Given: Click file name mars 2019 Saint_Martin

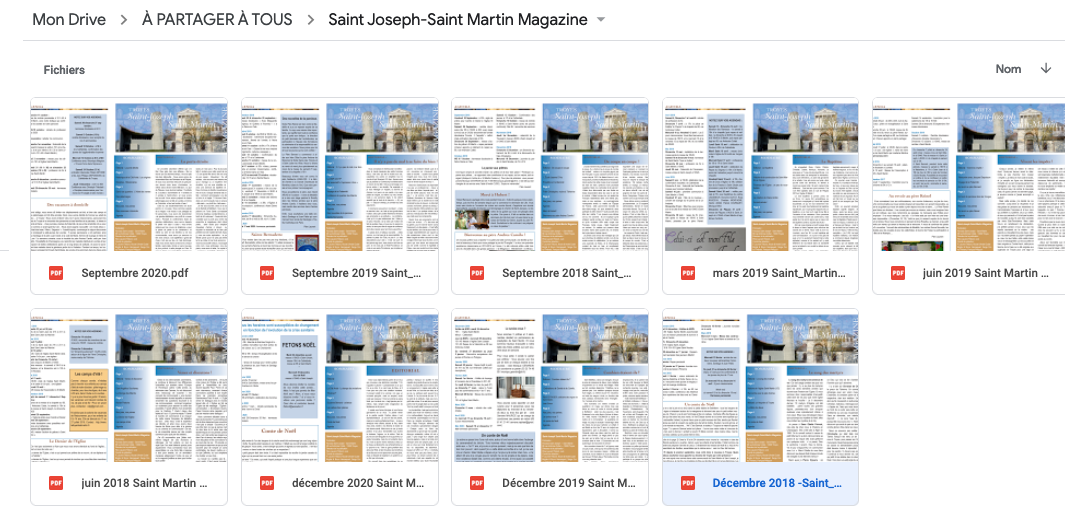Looking at the screenshot, I should pyautogui.click(x=778, y=273).
